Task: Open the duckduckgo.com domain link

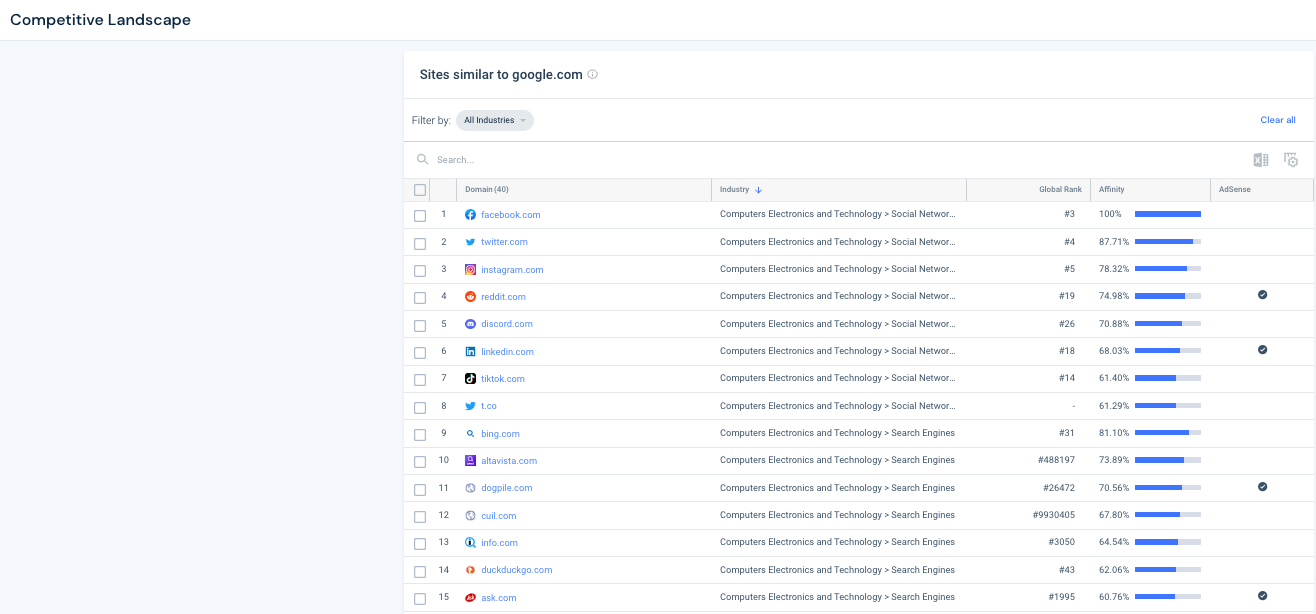Action: click(x=516, y=569)
